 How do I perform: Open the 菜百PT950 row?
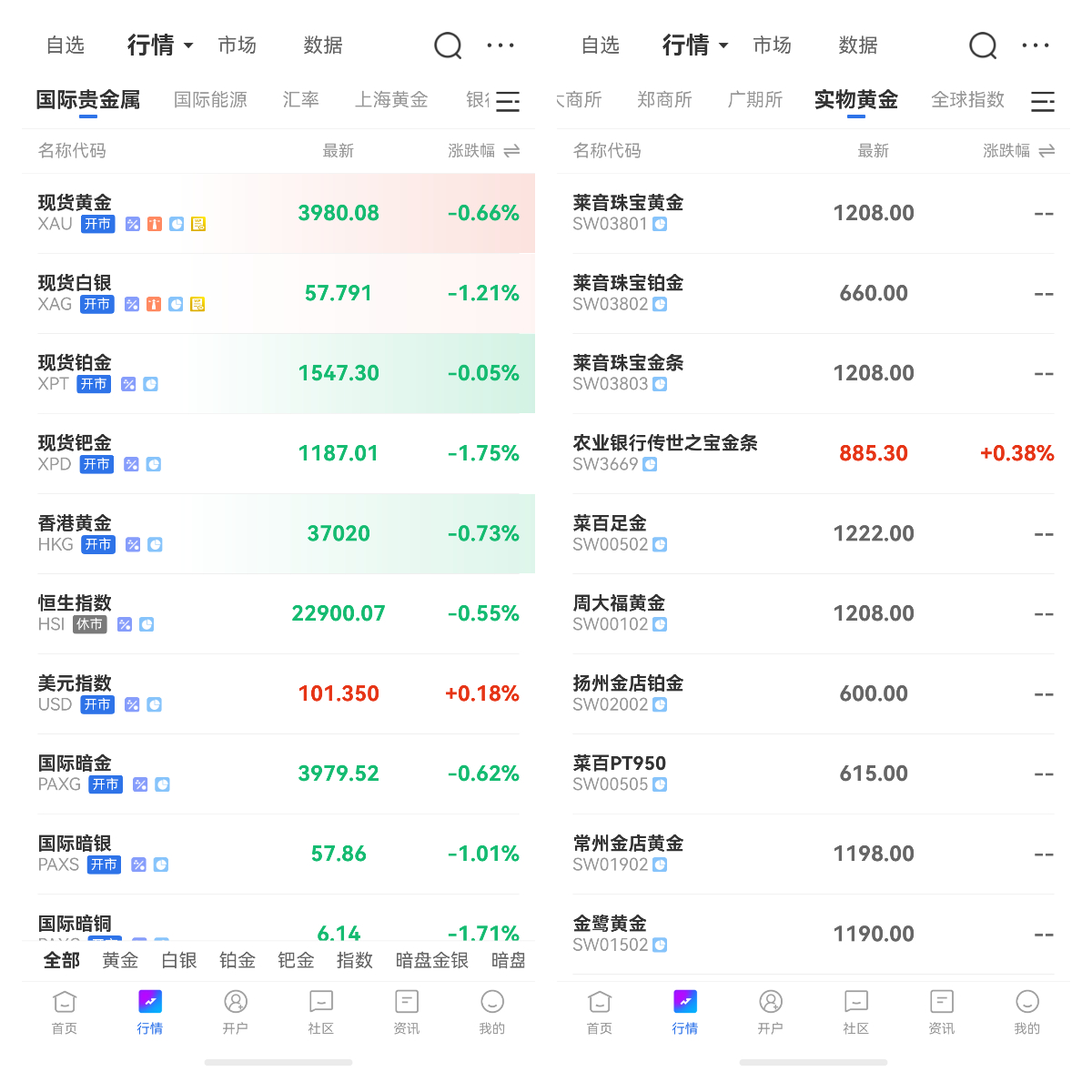tap(814, 774)
